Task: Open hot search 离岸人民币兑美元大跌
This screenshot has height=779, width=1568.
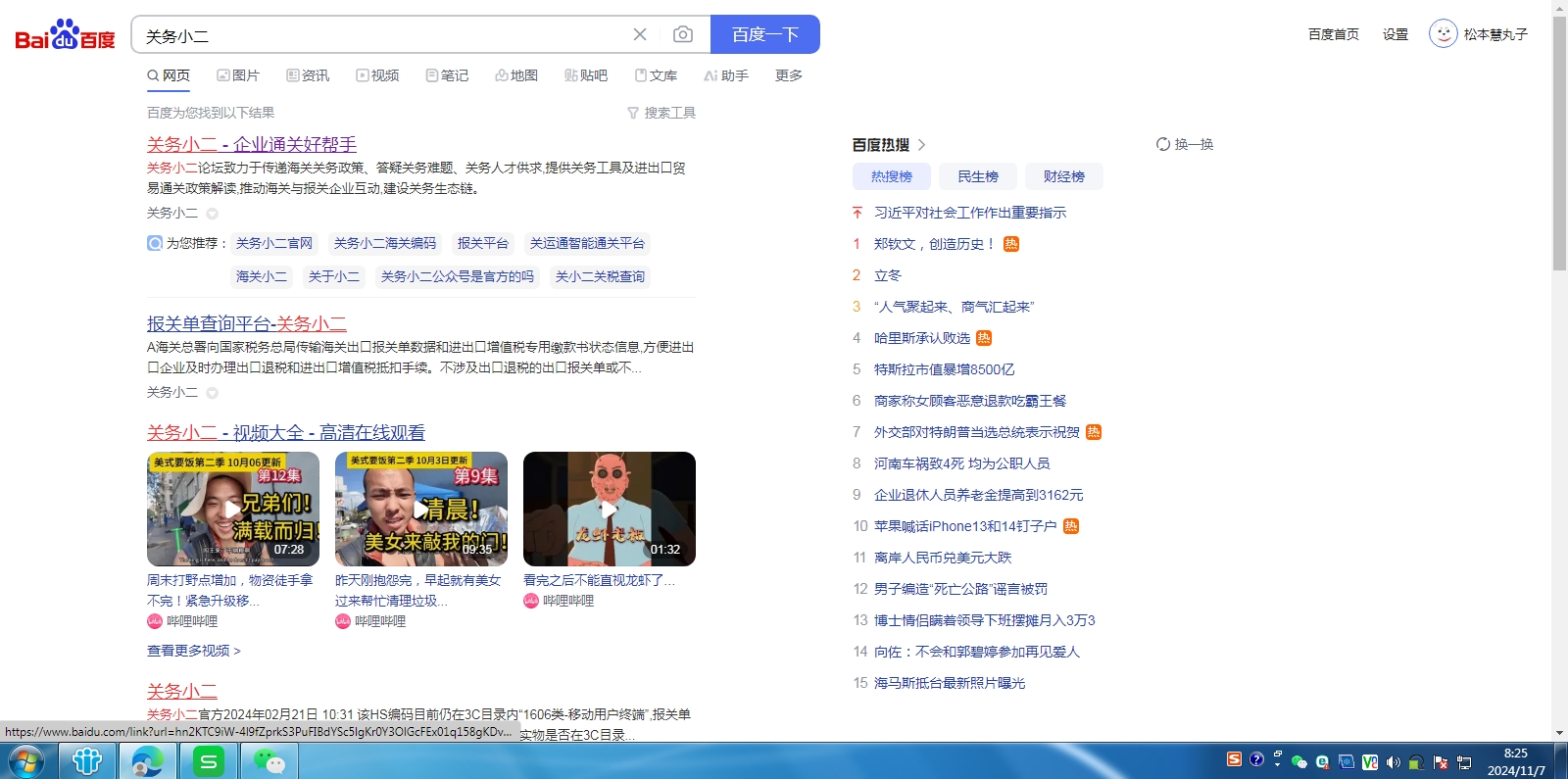Action: coord(943,558)
